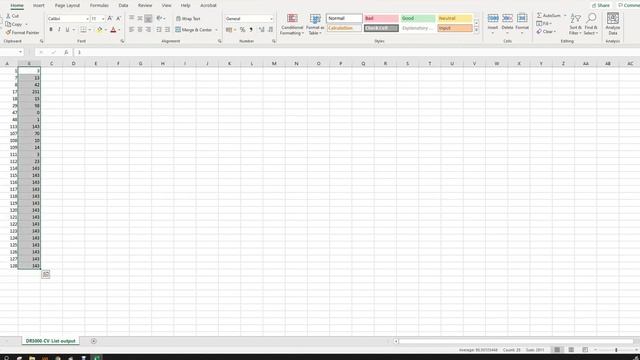Toggle Italic formatting
The image size is (640, 360).
point(59,30)
